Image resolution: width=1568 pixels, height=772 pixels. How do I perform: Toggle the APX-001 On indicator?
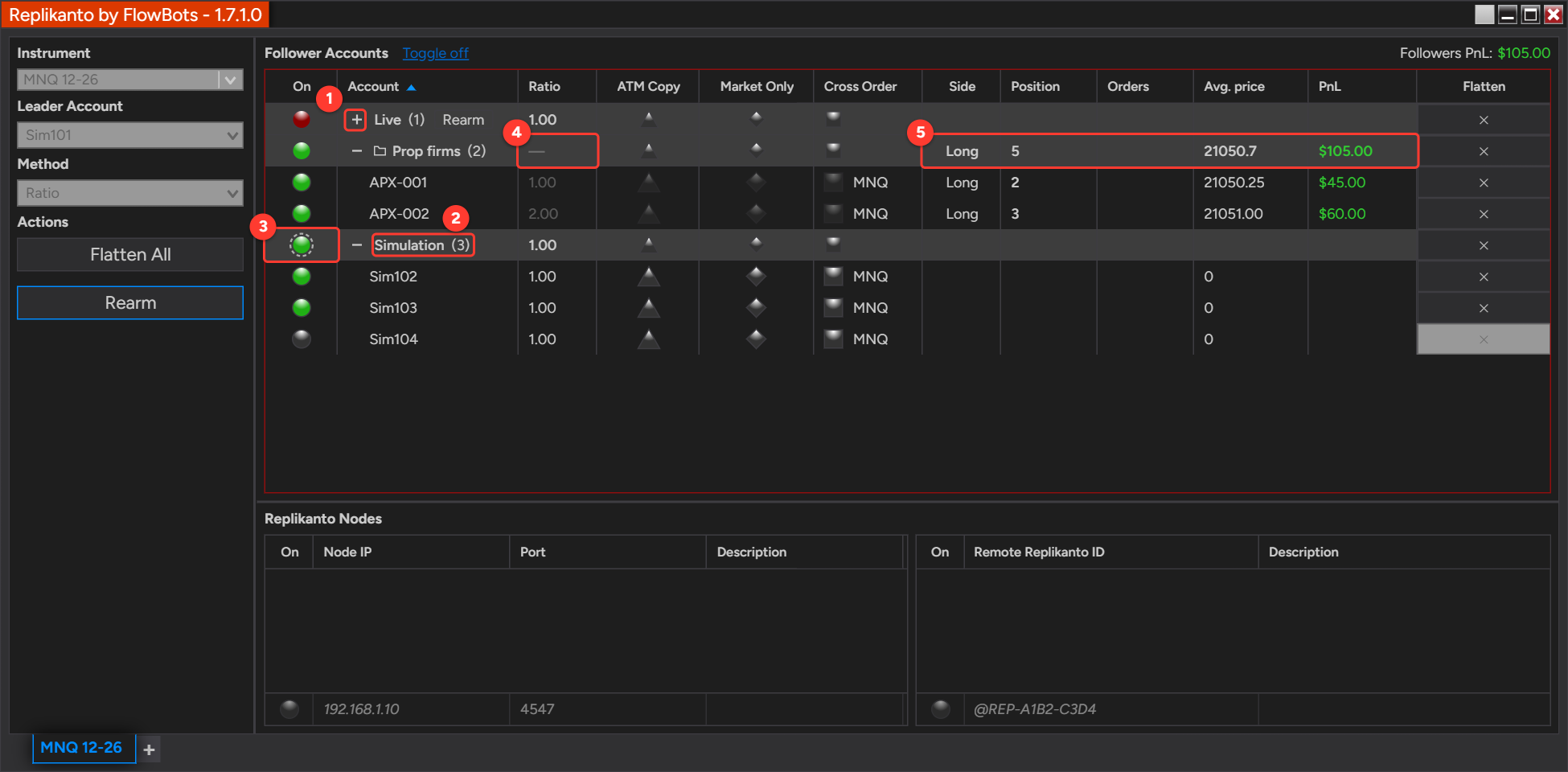click(x=302, y=182)
